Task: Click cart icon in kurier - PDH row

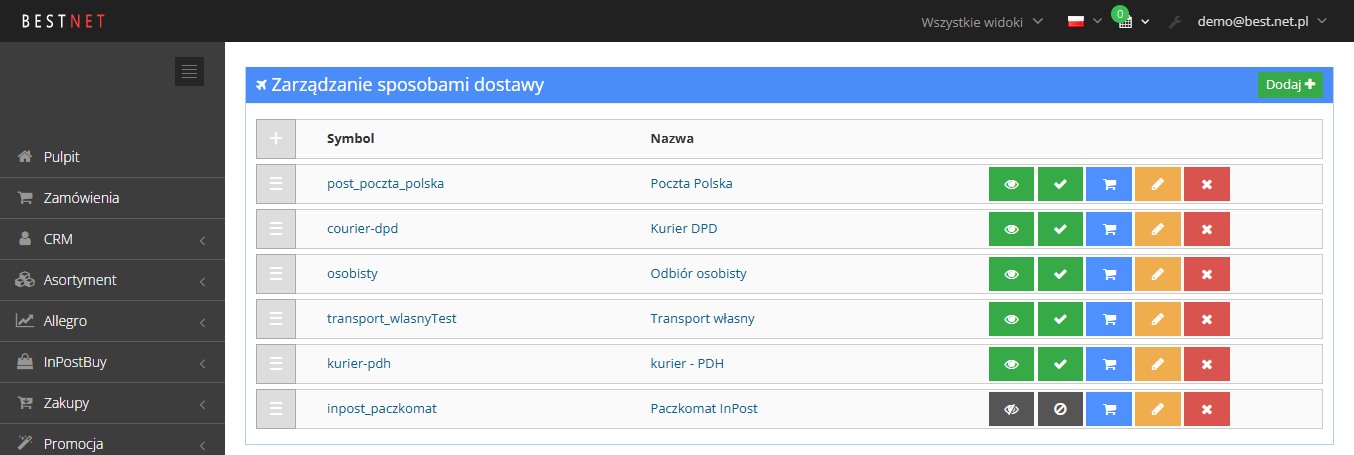Action: (x=1109, y=364)
